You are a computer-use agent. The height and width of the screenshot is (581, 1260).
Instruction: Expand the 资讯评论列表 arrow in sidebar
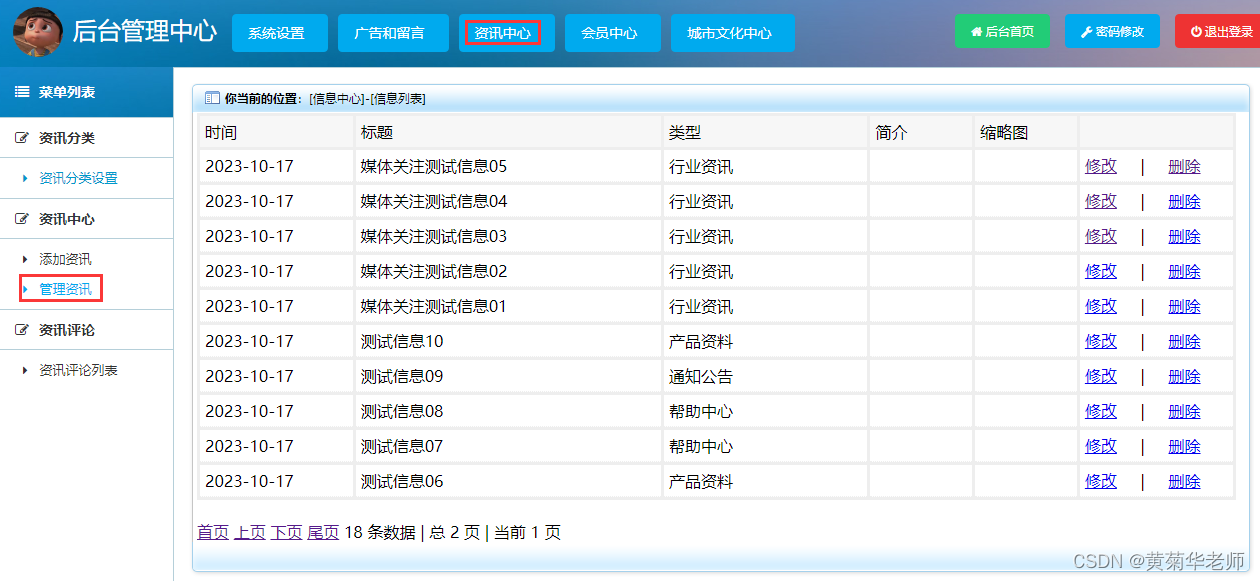click(x=24, y=370)
